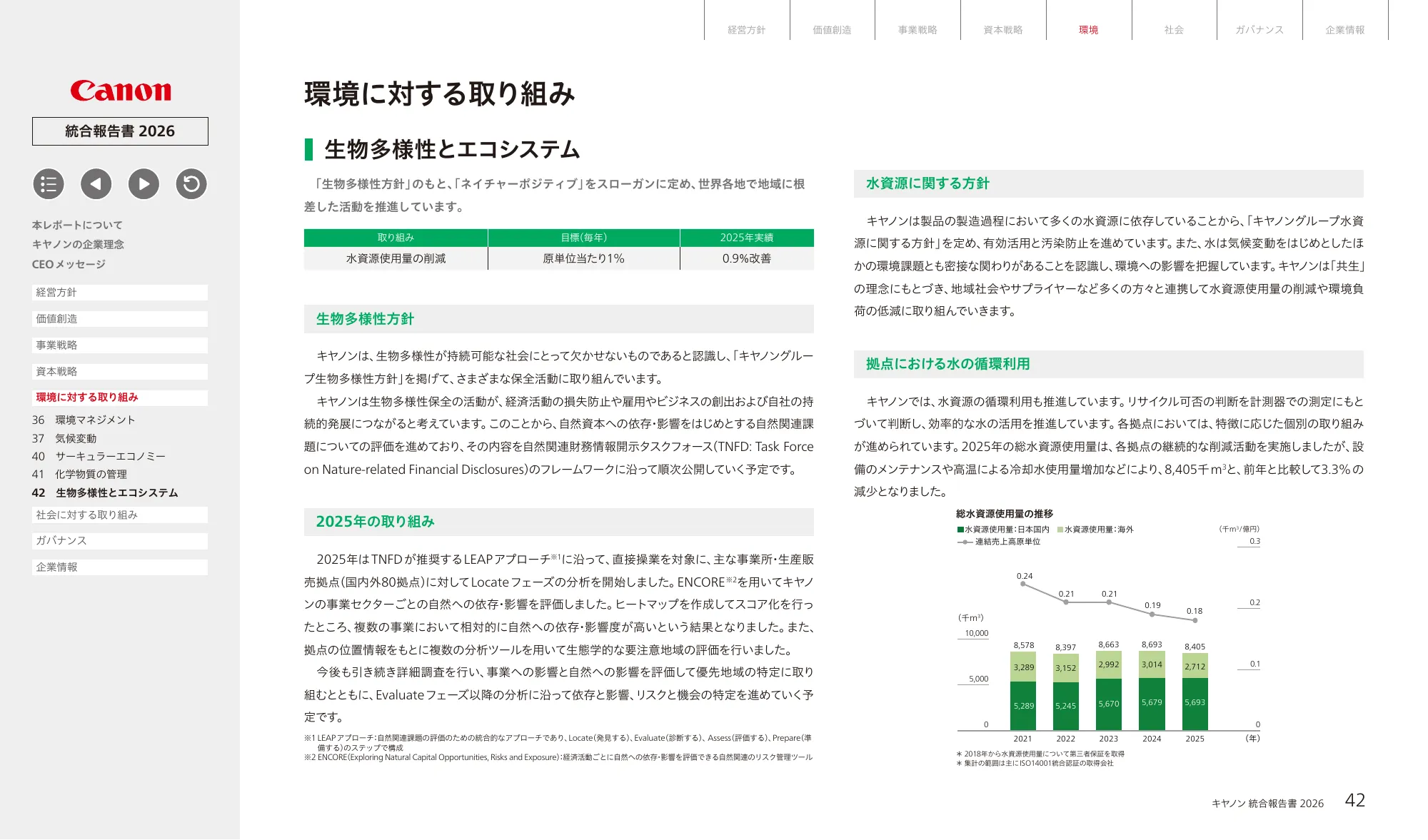Viewport: 1428px width, 840px height.
Task: Click the 2025年の取り組み section heading
Action: click(x=375, y=522)
